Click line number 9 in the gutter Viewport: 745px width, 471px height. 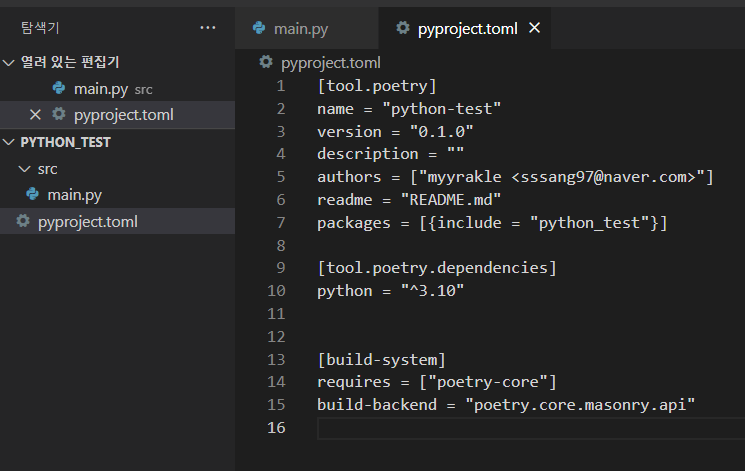point(280,268)
